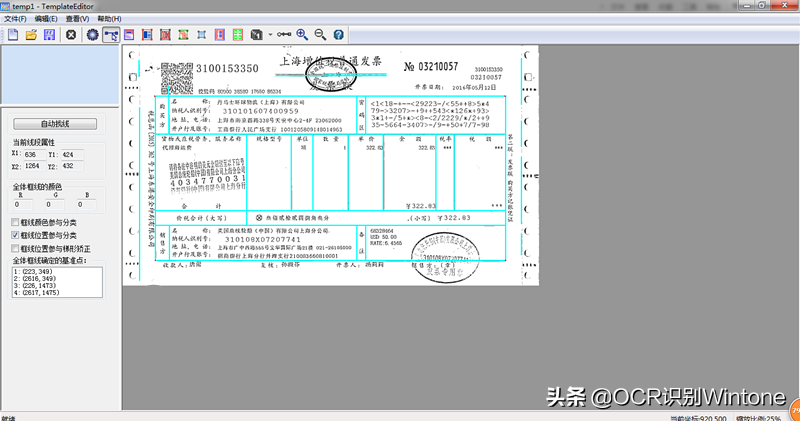Click the blue preview pane at top left
The image size is (800, 421).
60,75
